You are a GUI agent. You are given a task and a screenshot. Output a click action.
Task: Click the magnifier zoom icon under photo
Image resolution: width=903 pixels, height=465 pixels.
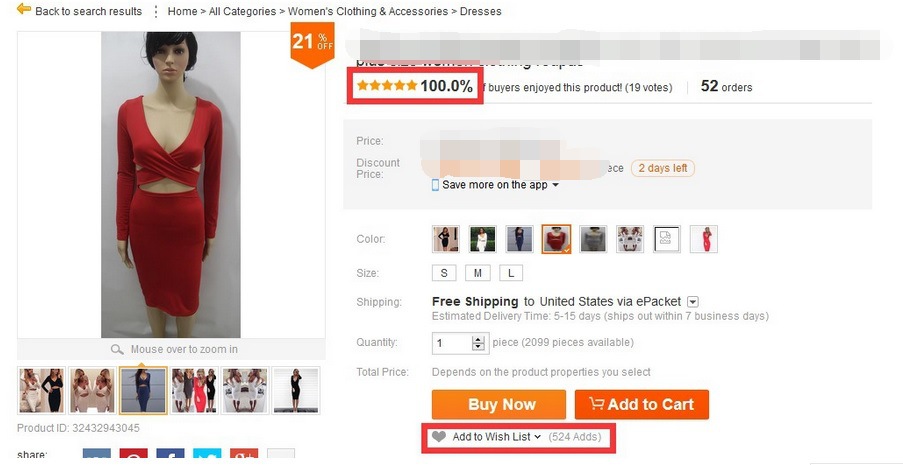pos(117,350)
